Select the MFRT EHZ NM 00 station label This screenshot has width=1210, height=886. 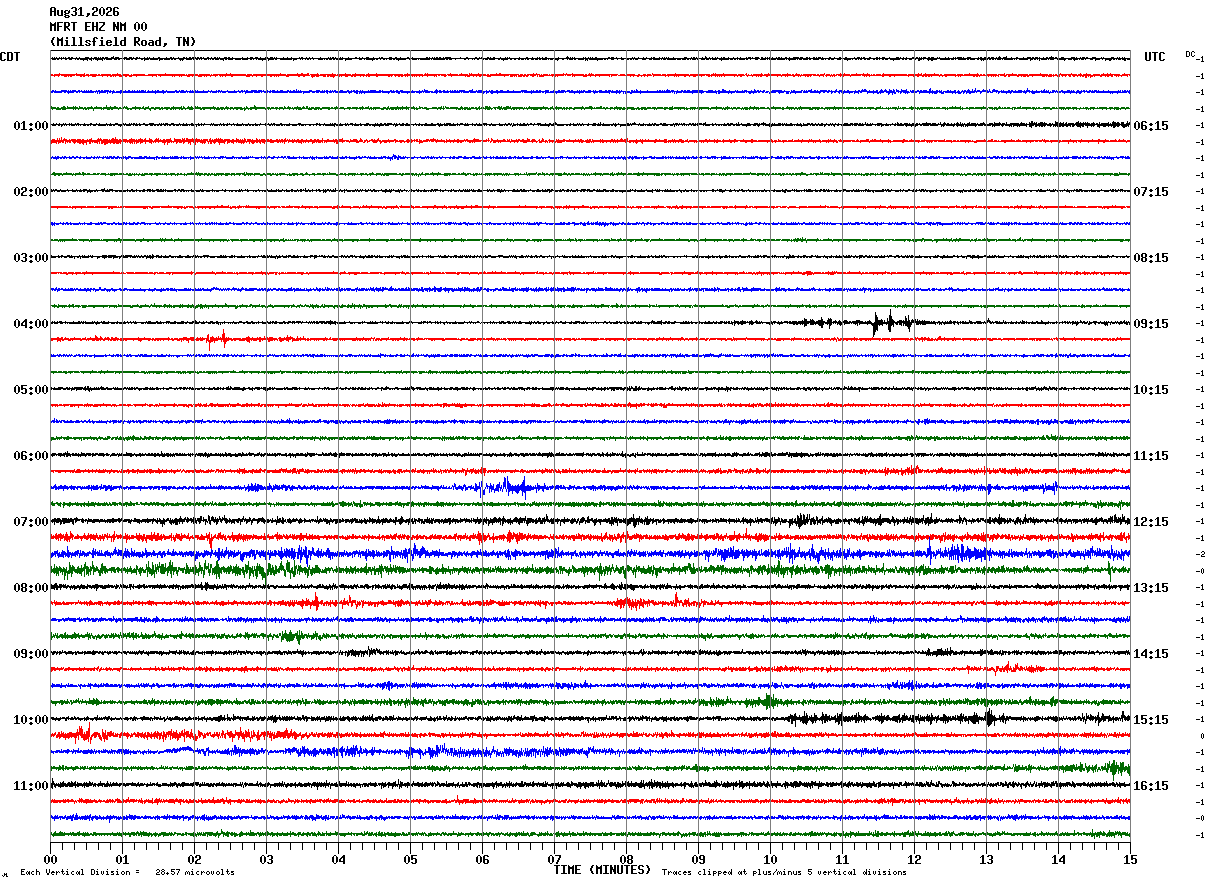[x=98, y=27]
